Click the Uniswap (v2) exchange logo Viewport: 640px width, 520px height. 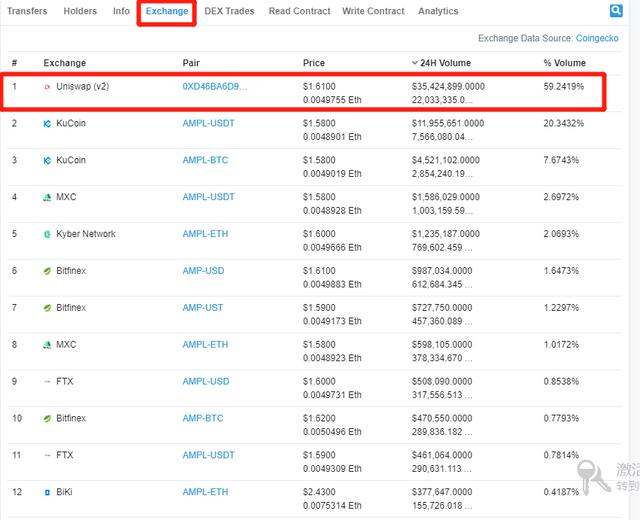point(47,87)
